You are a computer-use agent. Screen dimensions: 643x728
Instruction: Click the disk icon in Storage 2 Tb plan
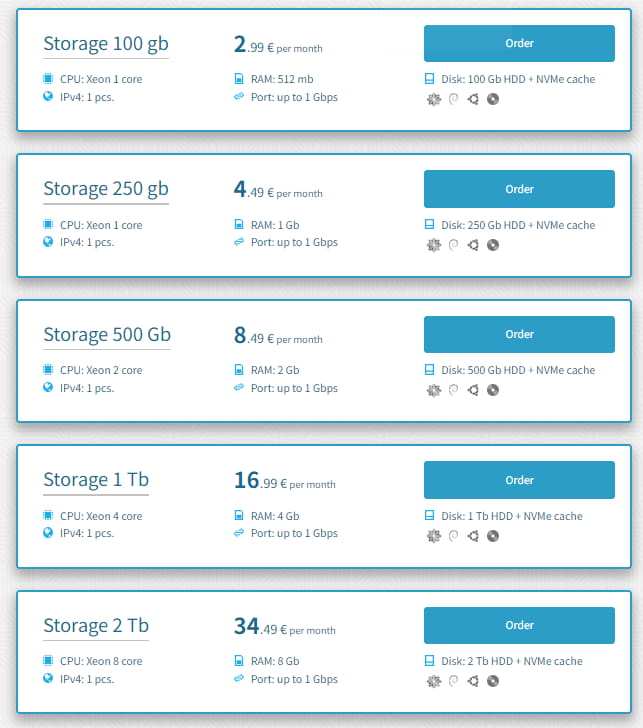[x=430, y=661]
